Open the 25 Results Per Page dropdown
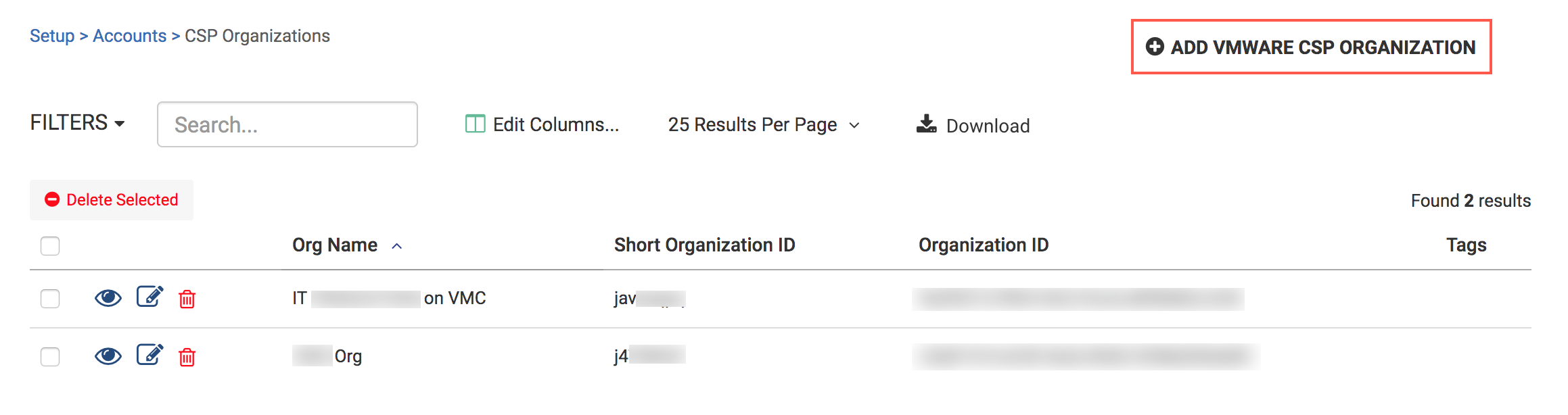The height and width of the screenshot is (415, 1568). 764,125
